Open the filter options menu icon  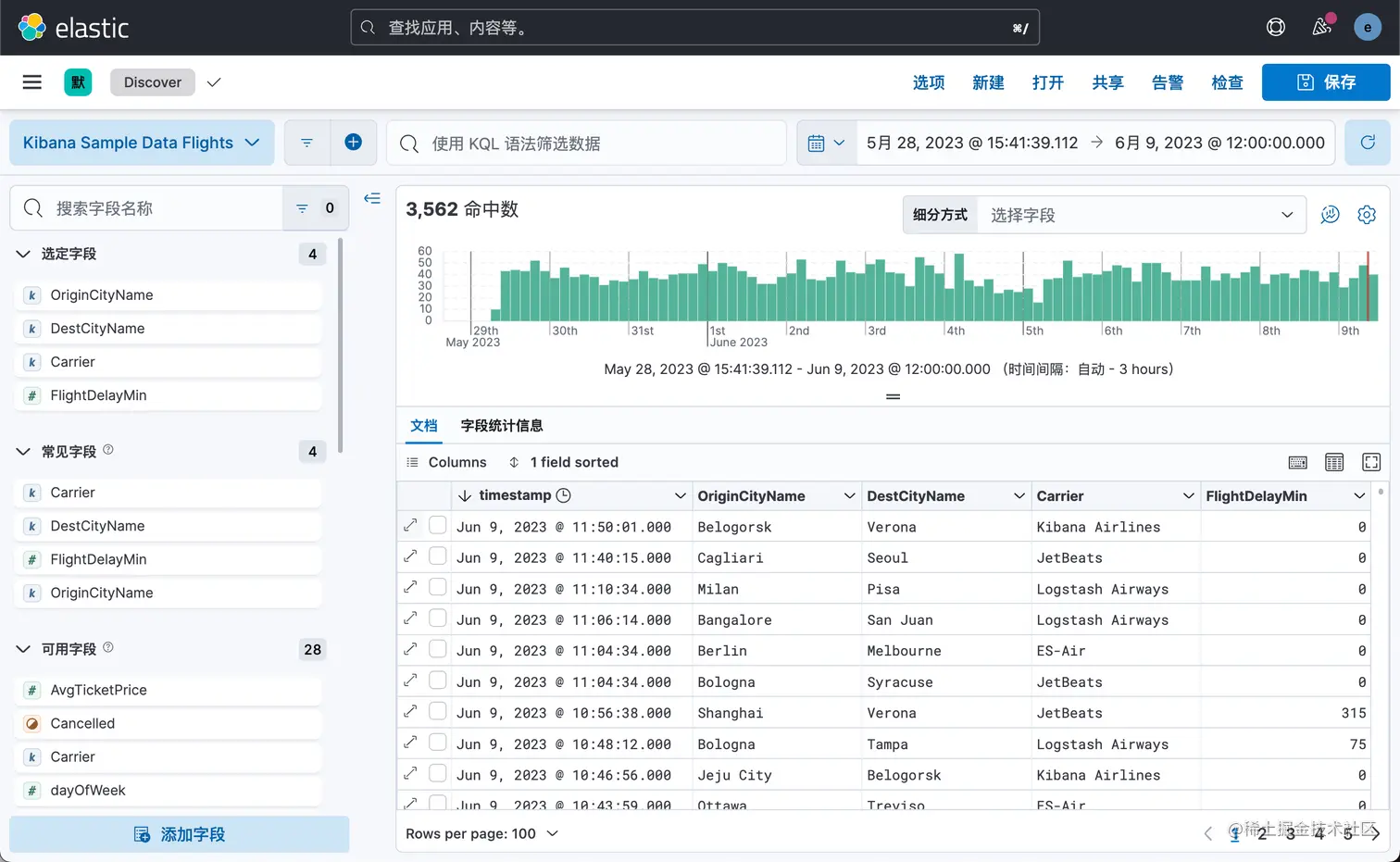[x=306, y=143]
